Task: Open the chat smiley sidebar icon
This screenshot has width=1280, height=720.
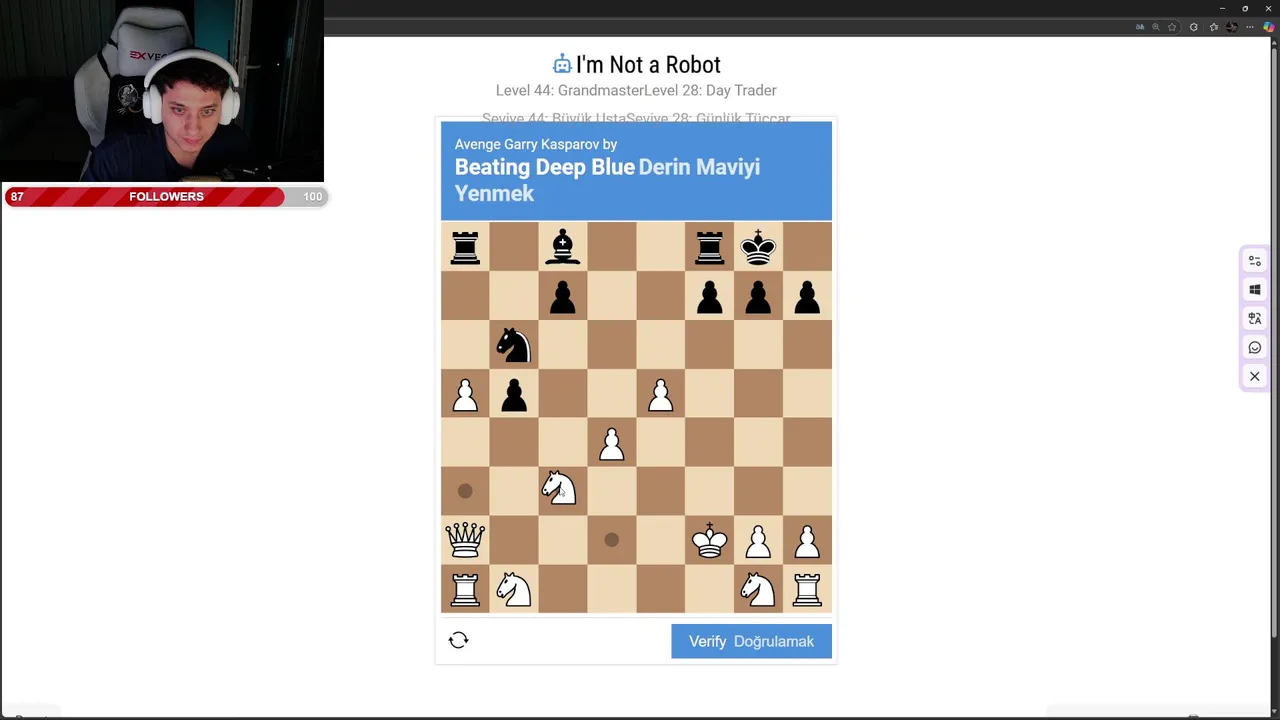Action: 1254,347
